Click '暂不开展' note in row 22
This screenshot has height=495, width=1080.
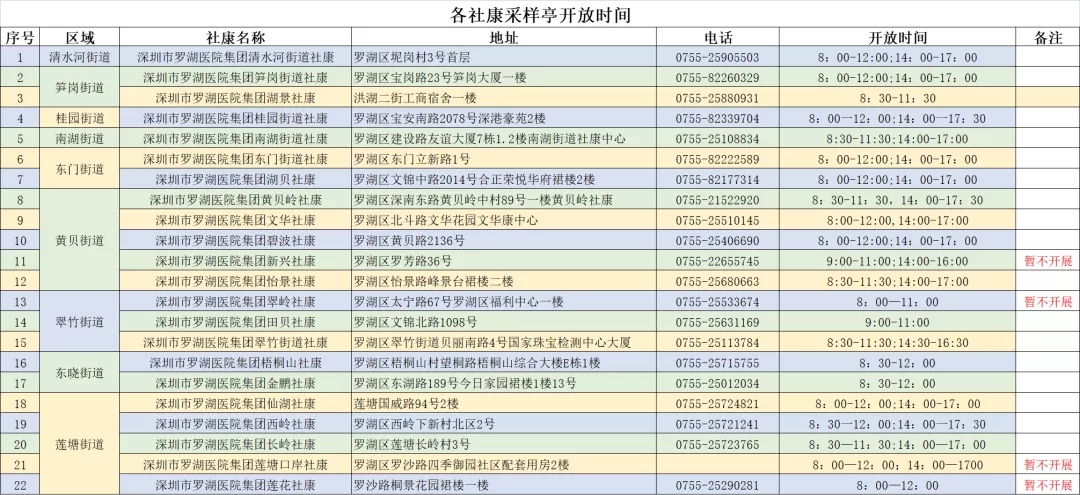coord(1048,485)
